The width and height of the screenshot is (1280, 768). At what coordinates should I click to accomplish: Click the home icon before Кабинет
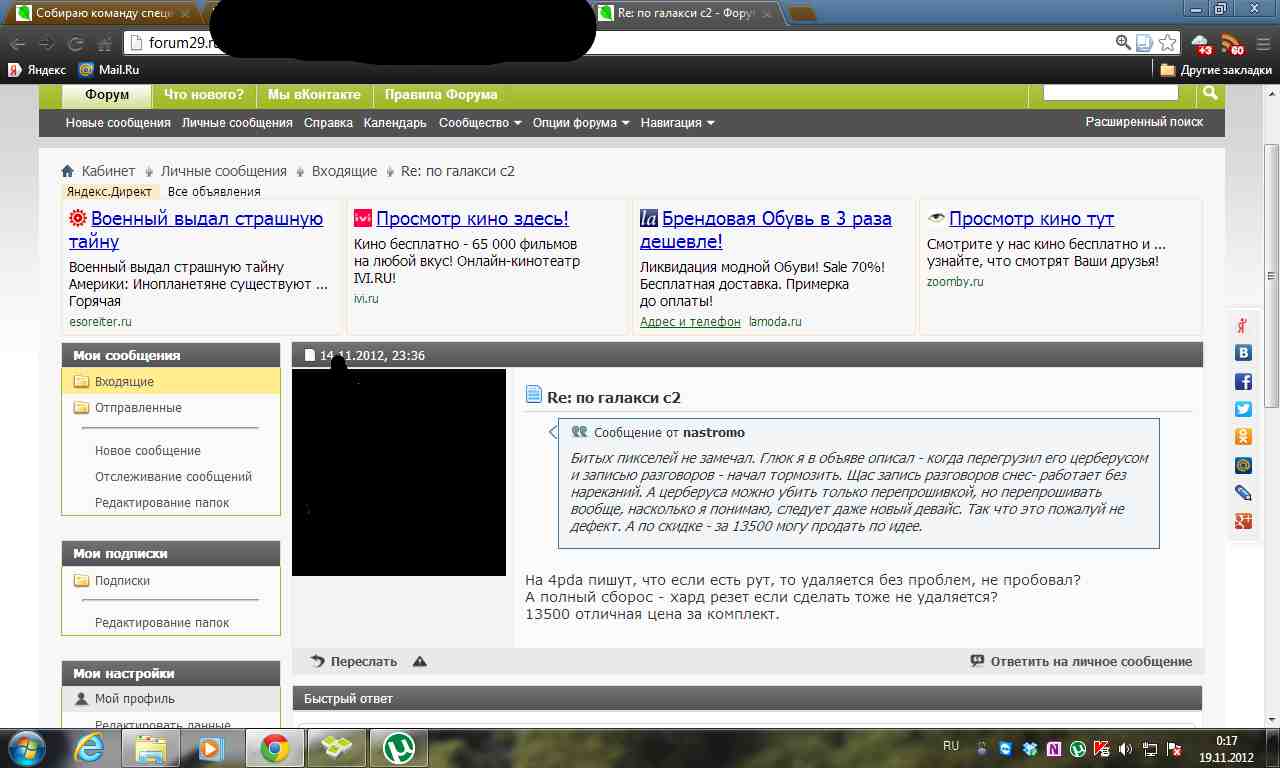[x=68, y=171]
